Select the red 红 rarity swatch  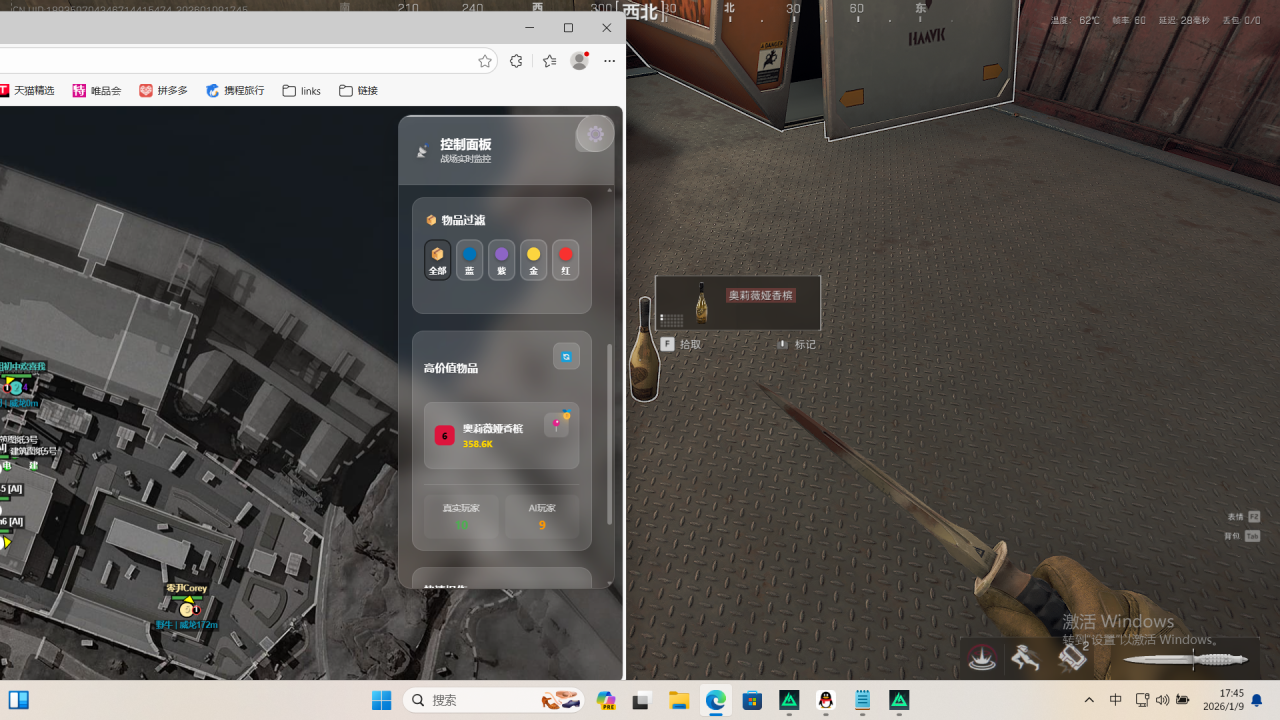tap(565, 260)
